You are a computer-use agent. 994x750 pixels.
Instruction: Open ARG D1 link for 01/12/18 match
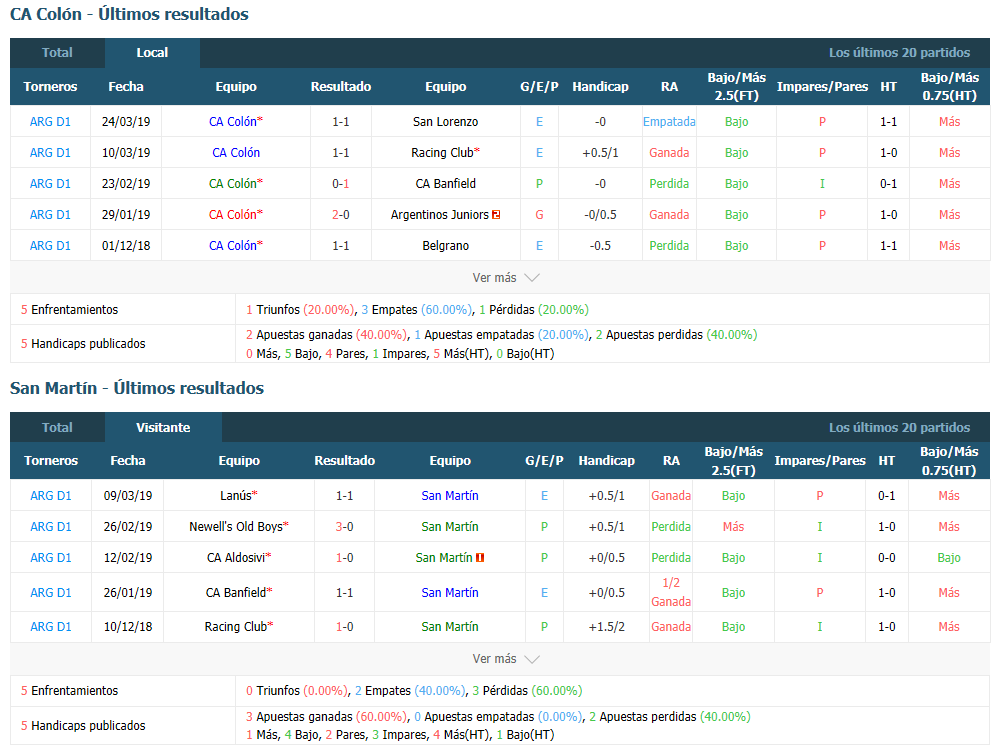[50, 246]
